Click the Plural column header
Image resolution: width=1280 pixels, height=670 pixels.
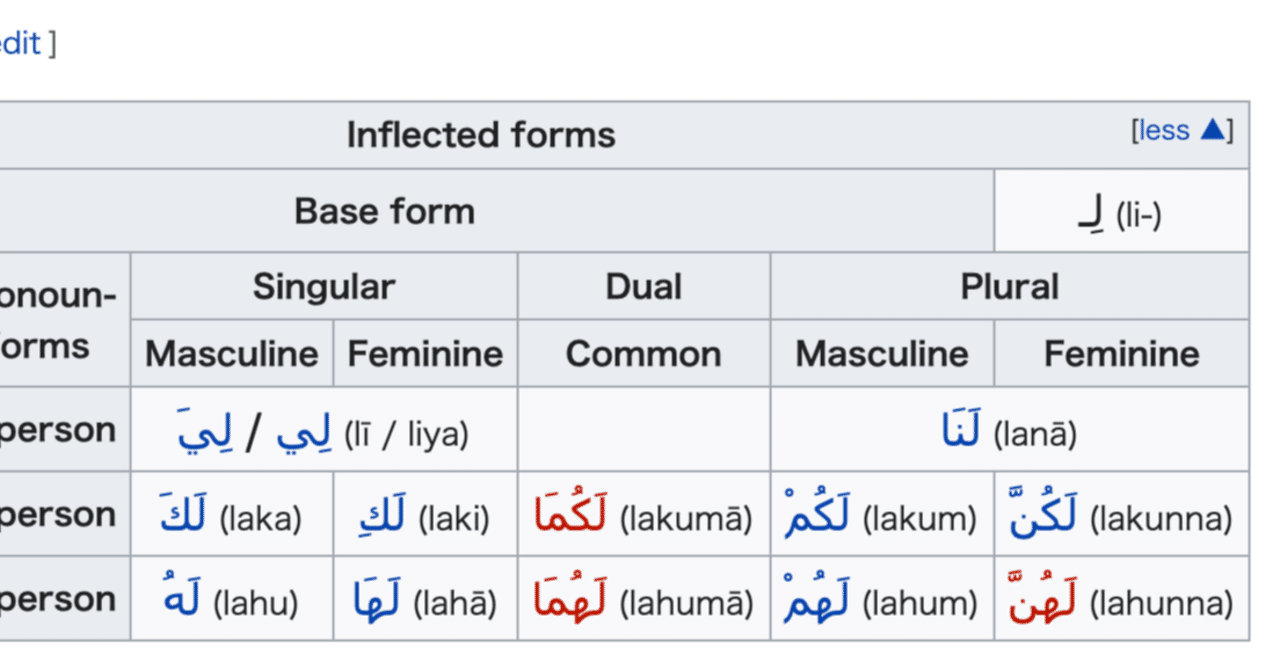coord(1009,287)
